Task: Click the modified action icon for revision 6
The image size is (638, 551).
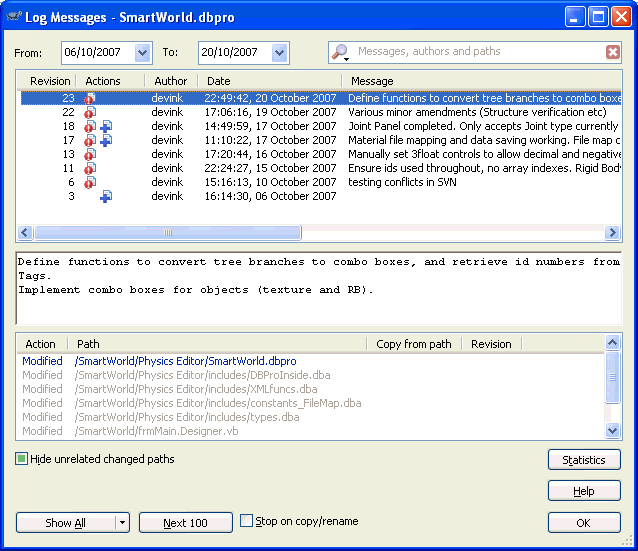Action: (91, 183)
